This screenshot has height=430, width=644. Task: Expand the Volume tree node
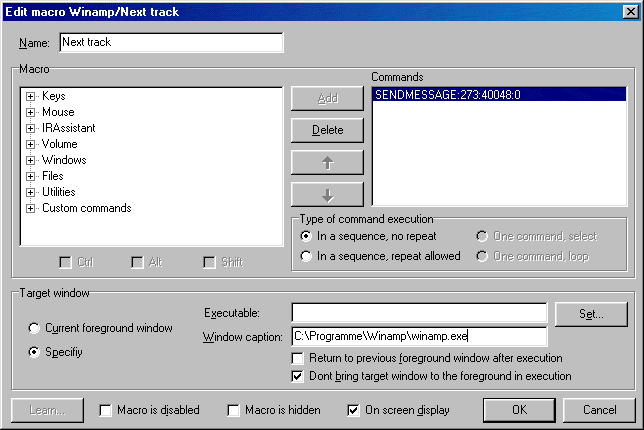30,145
